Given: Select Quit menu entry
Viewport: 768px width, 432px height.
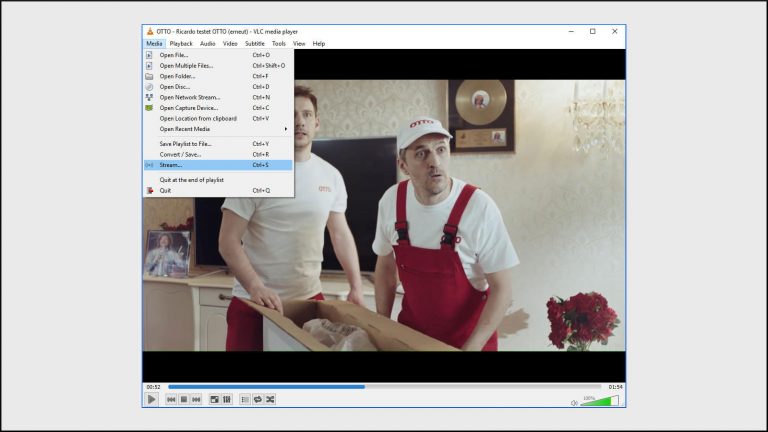Looking at the screenshot, I should pyautogui.click(x=218, y=191).
